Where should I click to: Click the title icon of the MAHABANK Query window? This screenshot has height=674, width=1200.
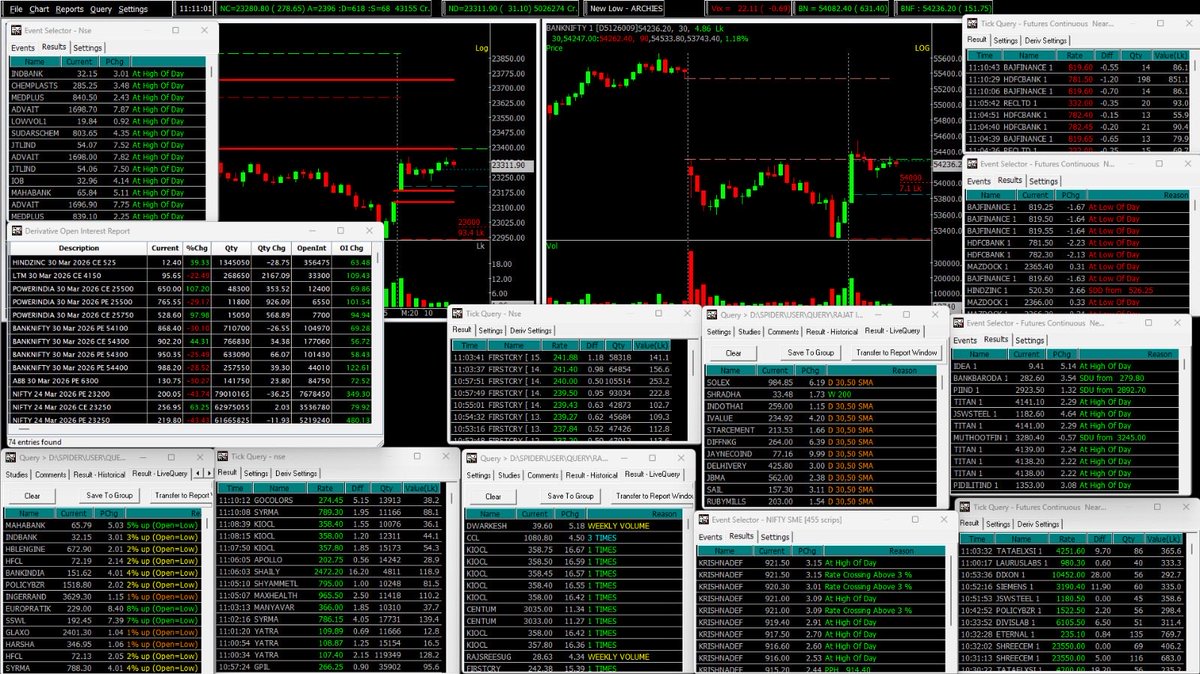[x=10, y=456]
